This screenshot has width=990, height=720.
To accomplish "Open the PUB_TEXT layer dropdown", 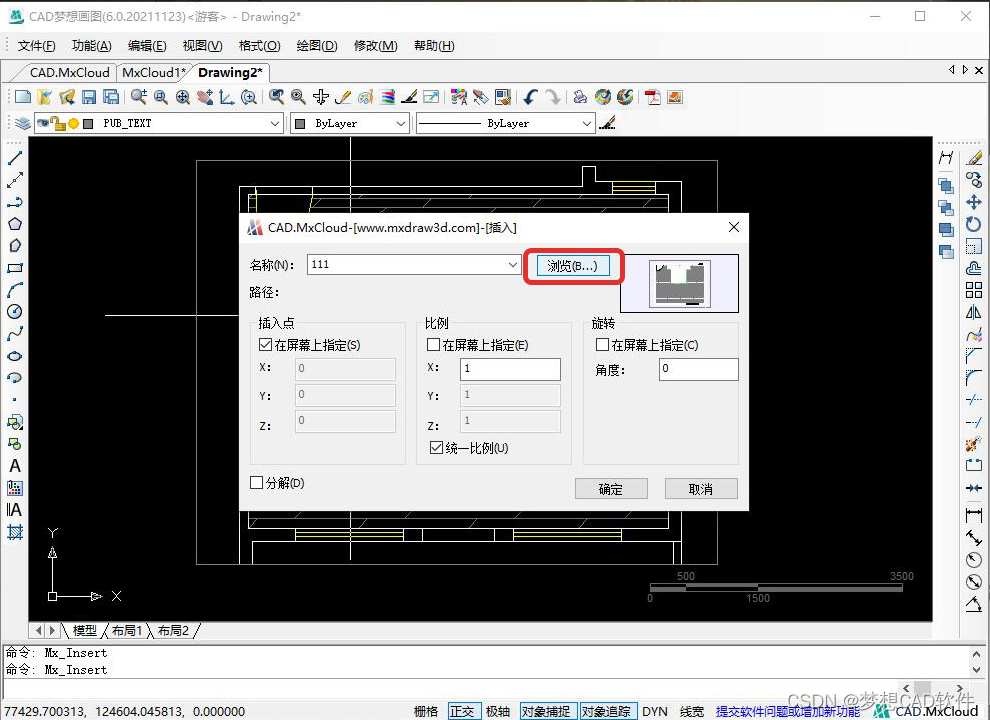I will pos(275,123).
